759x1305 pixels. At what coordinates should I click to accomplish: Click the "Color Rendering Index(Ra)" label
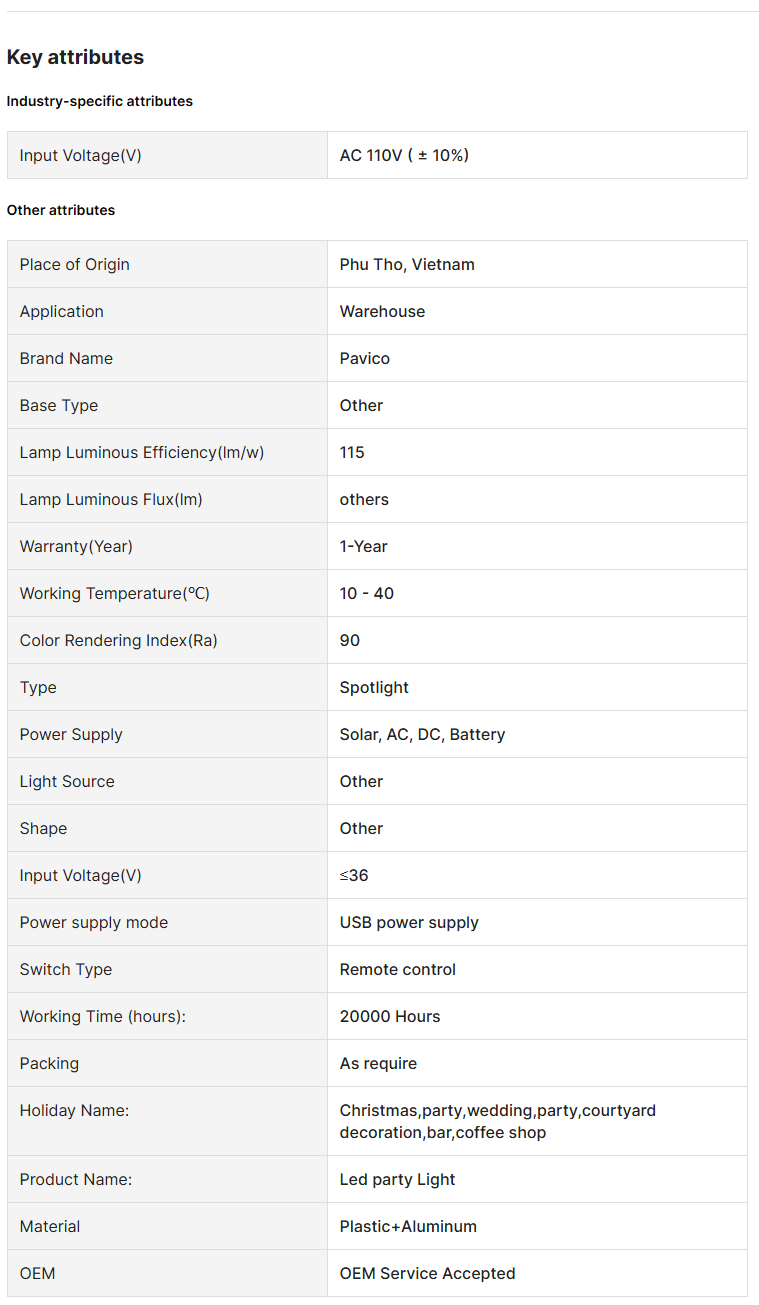(118, 640)
